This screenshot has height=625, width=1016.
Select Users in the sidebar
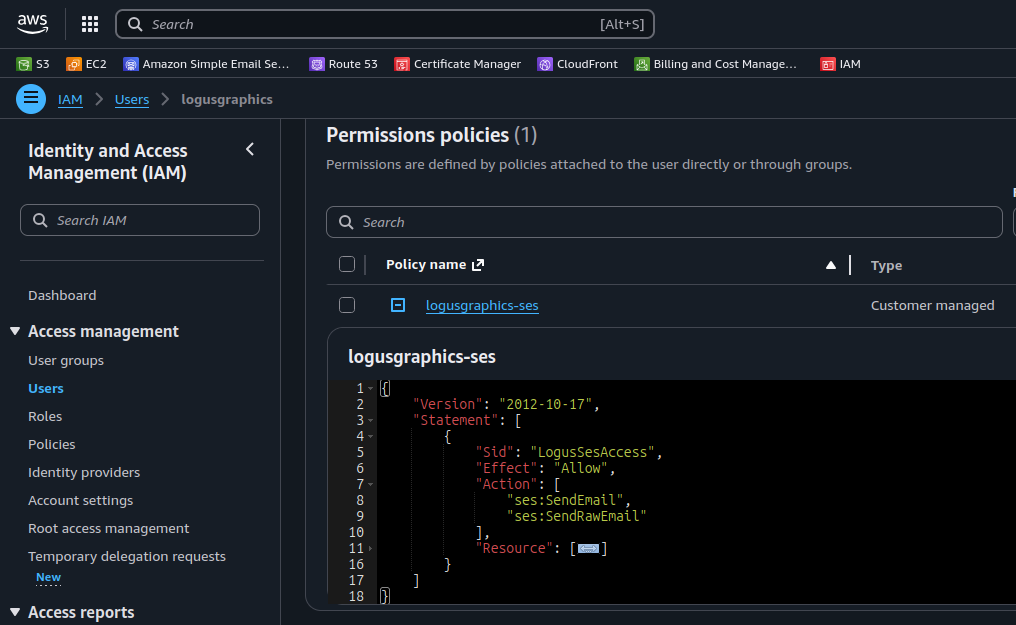tap(46, 389)
